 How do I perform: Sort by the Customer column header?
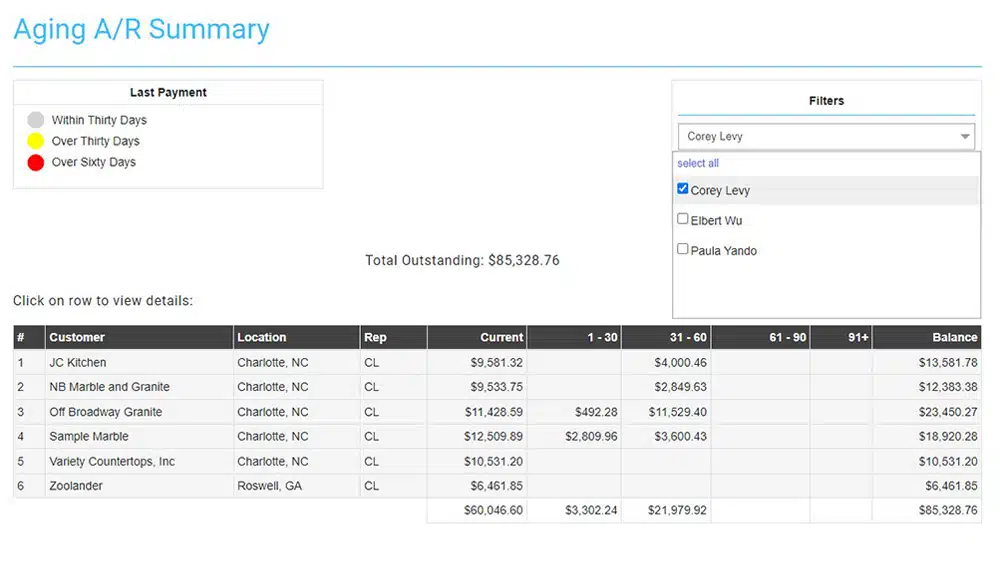pyautogui.click(x=77, y=337)
